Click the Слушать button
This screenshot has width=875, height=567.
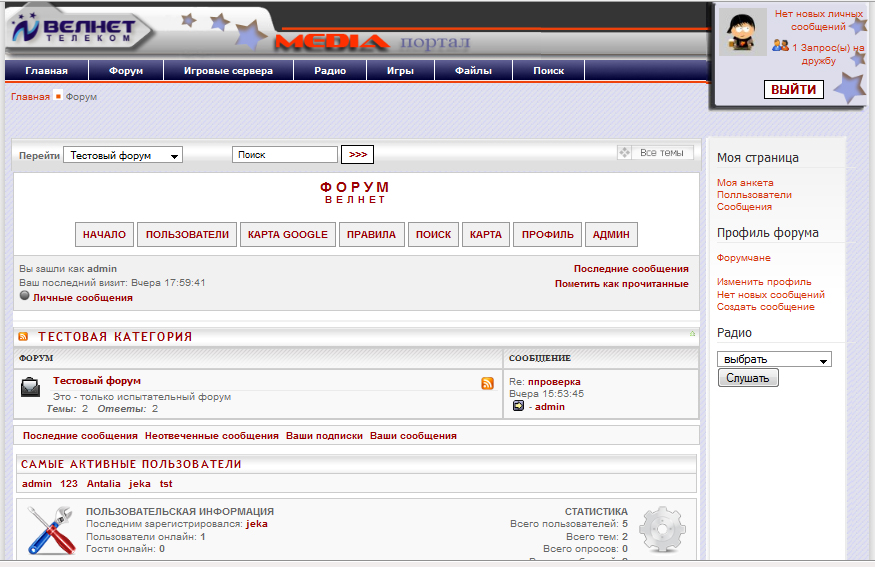tap(748, 378)
